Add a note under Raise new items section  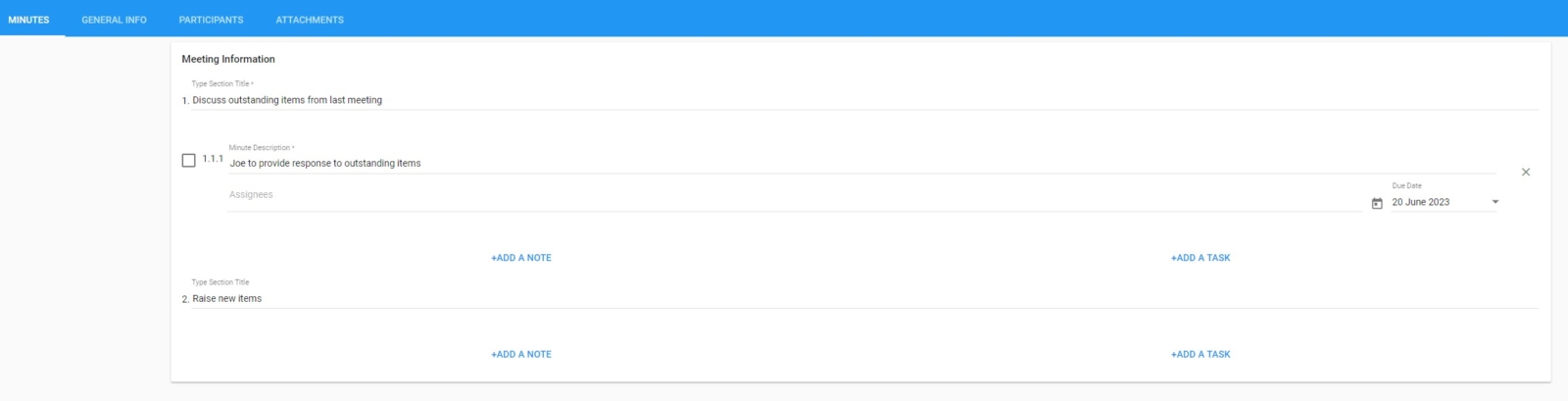[x=521, y=354]
